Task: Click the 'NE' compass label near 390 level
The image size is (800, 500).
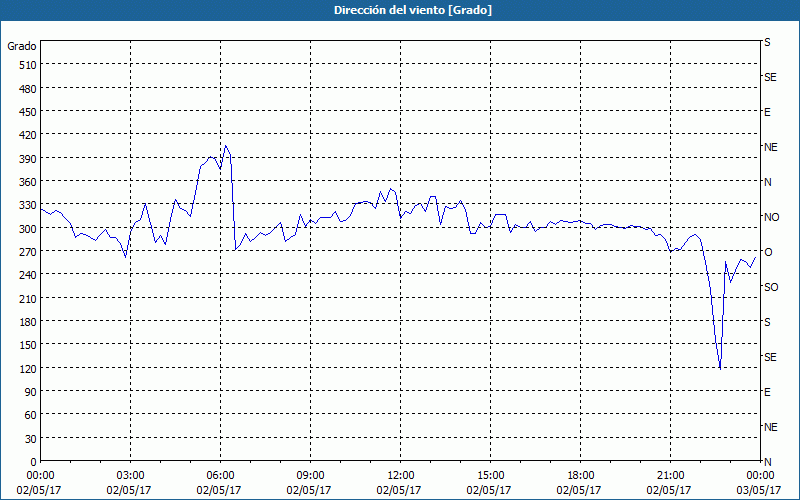Action: coord(771,147)
